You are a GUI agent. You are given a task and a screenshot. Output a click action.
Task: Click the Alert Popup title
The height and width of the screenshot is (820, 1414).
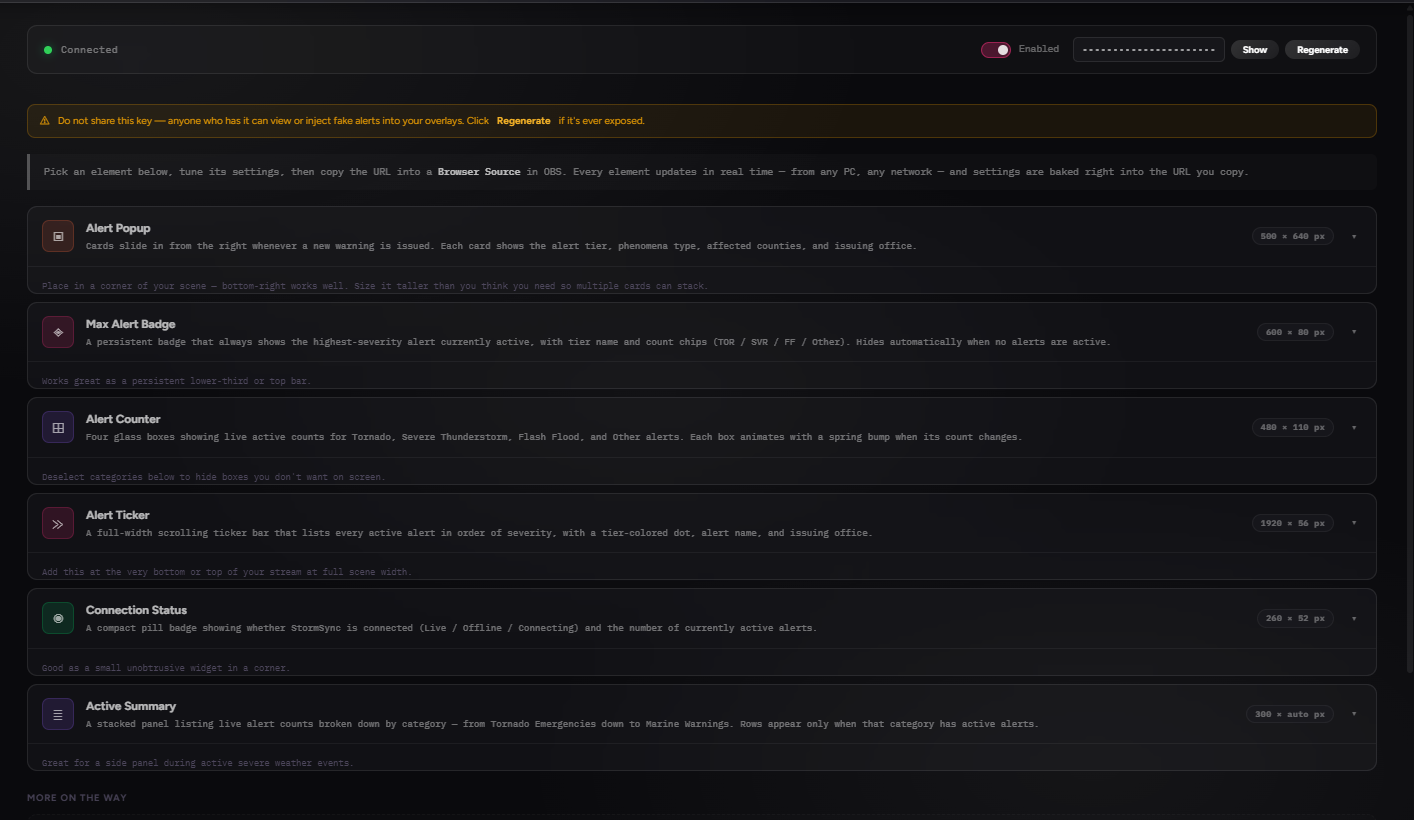point(118,228)
